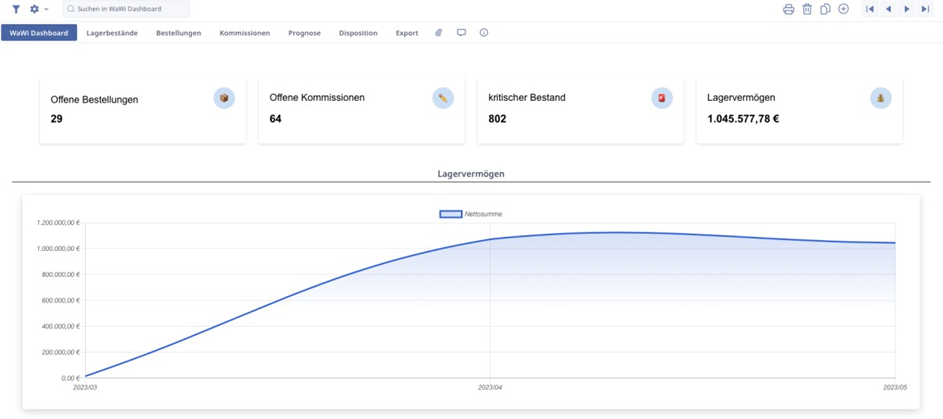Select the Kommissionen tab
This screenshot has width=943, height=419.
(x=244, y=33)
